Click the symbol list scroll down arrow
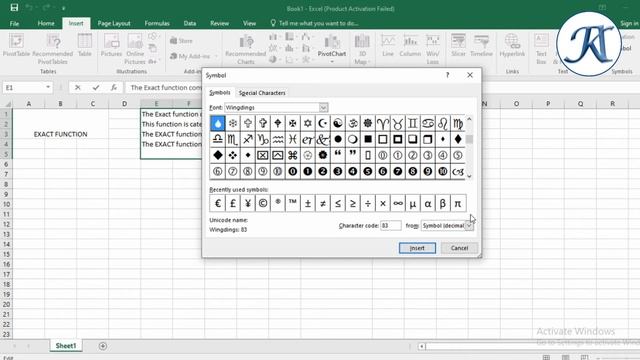 [469, 176]
